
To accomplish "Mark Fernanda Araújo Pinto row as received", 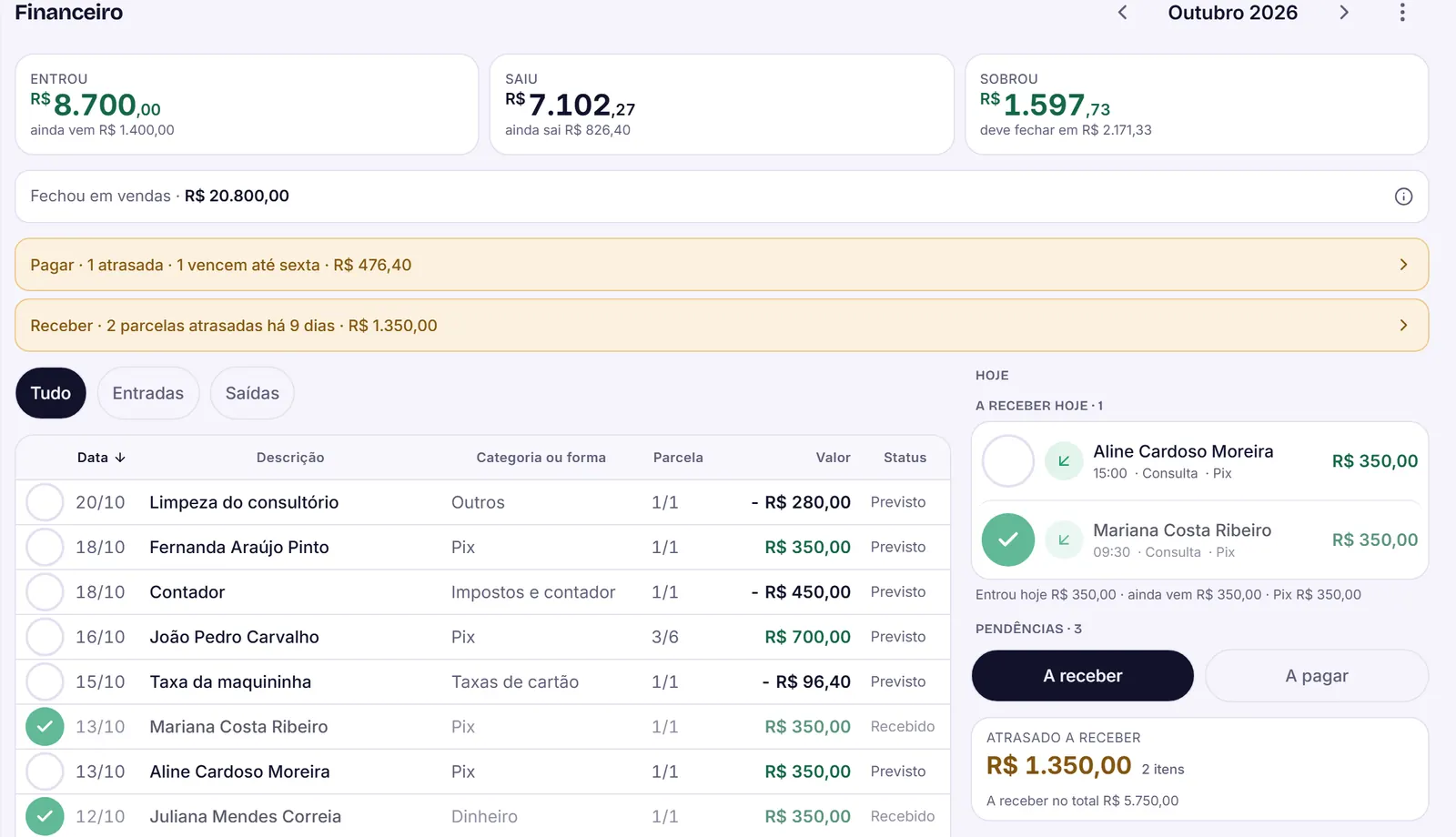I will (45, 547).
